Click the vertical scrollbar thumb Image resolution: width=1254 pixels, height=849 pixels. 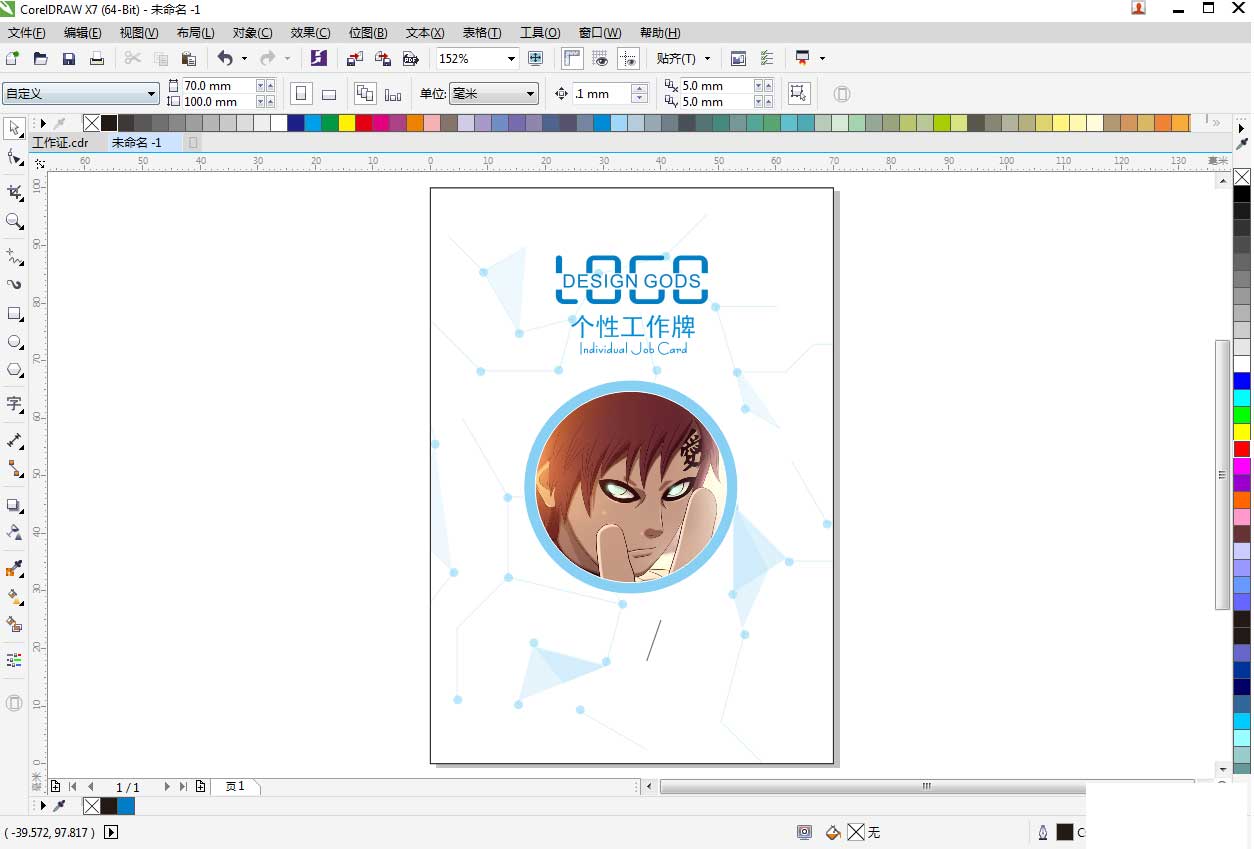point(1222,474)
